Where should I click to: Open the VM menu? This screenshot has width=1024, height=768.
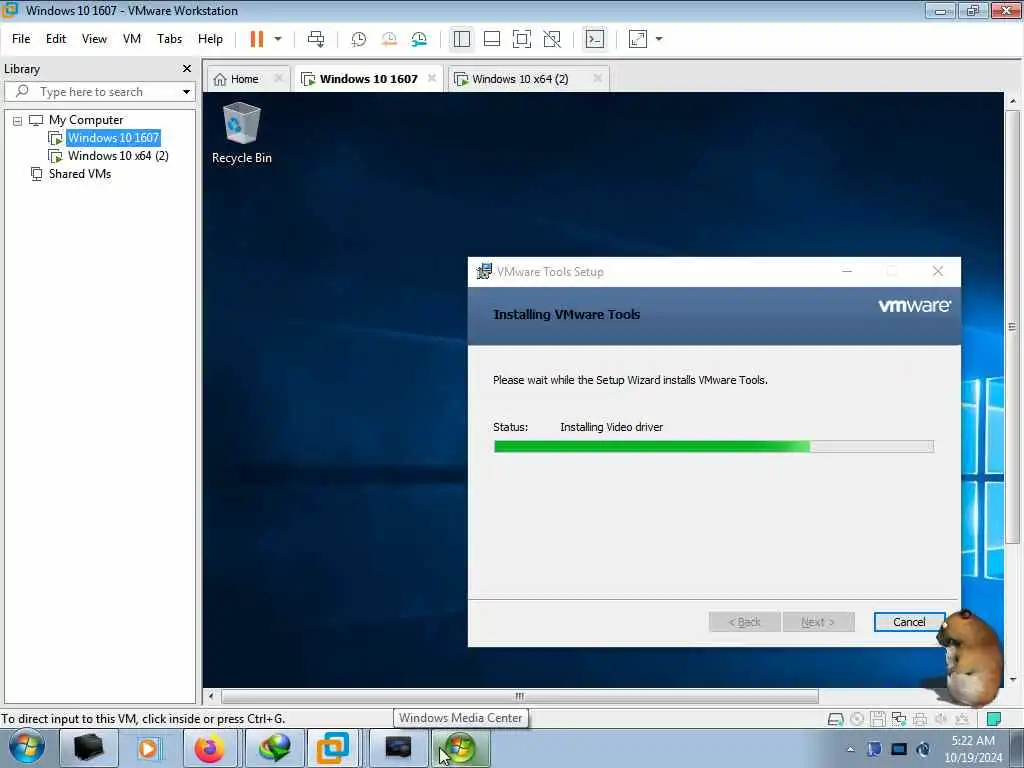(132, 39)
